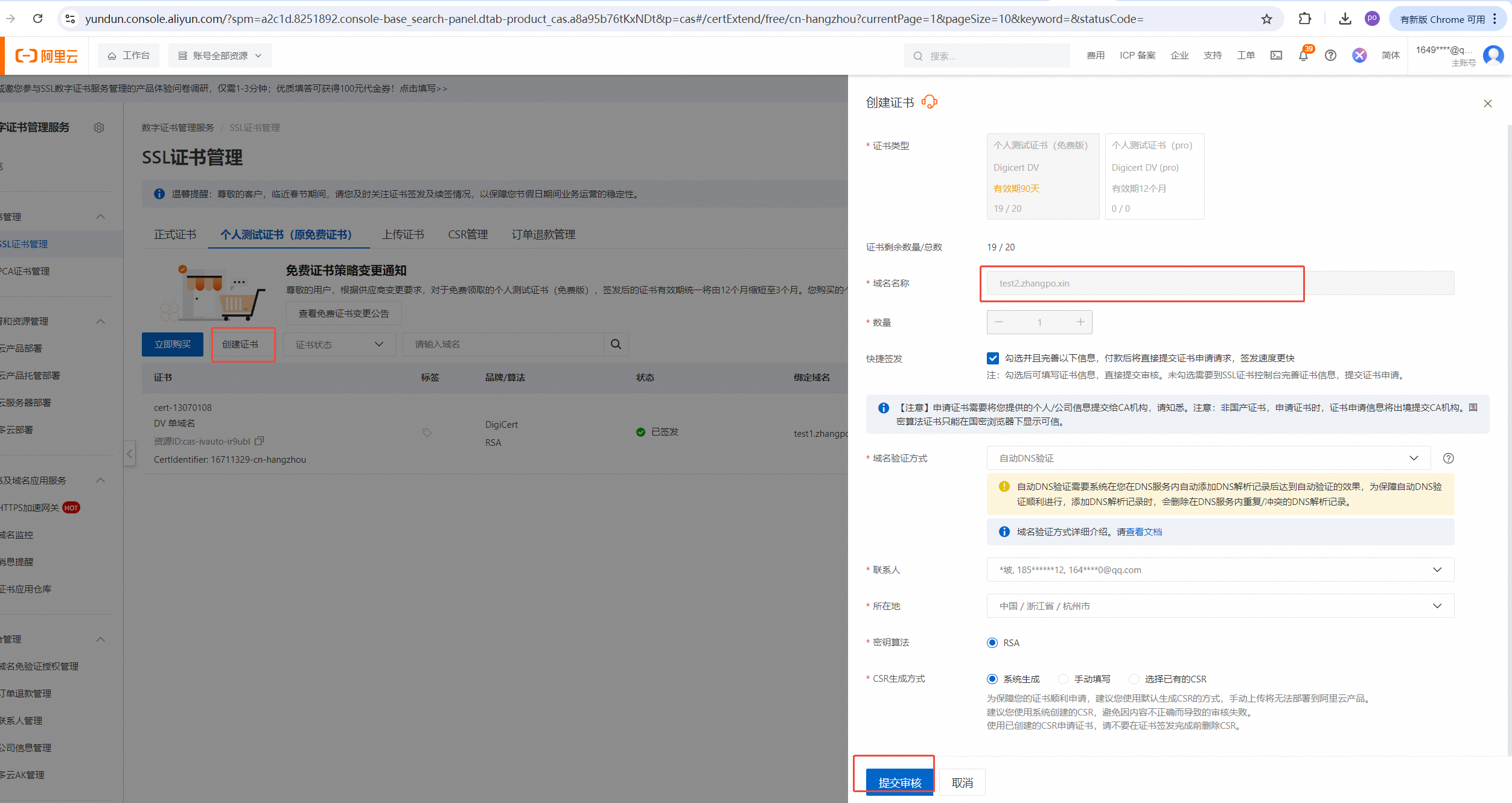Open 所在地 location dropdown

tap(1220, 606)
